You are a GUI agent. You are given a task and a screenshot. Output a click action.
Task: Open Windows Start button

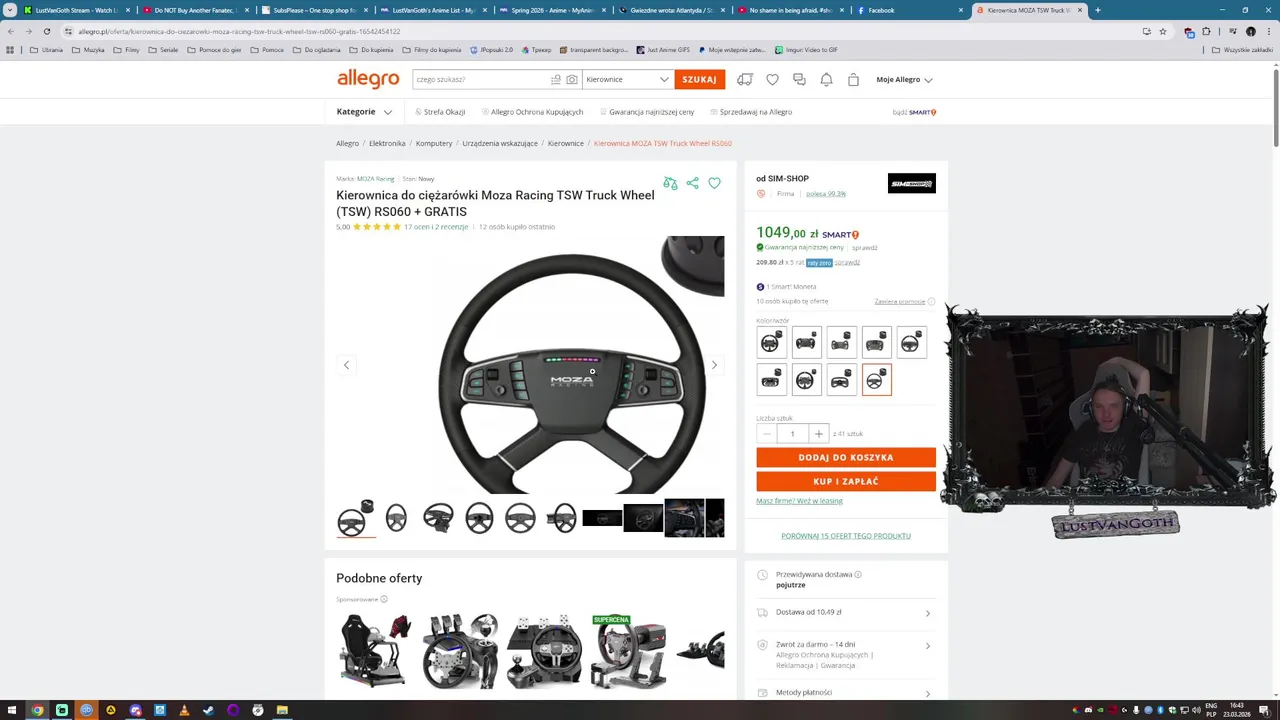(10, 710)
